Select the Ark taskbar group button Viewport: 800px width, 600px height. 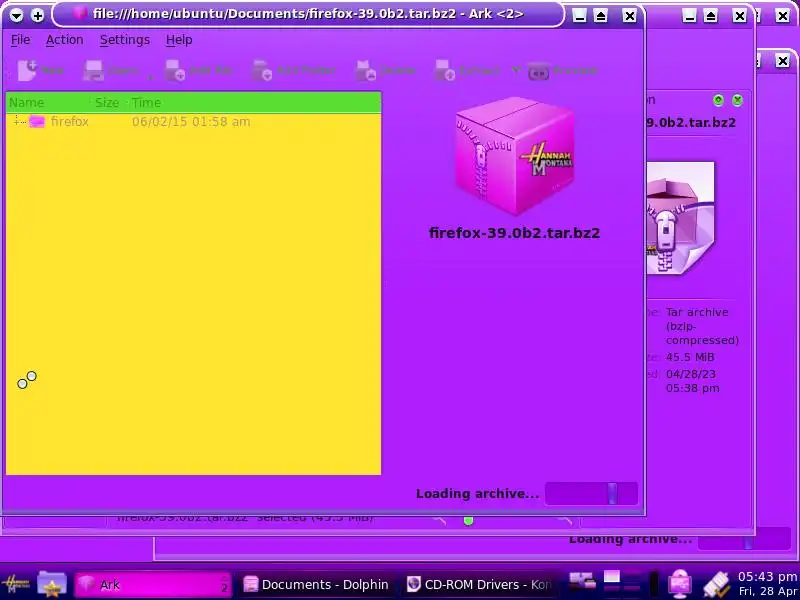tap(153, 584)
